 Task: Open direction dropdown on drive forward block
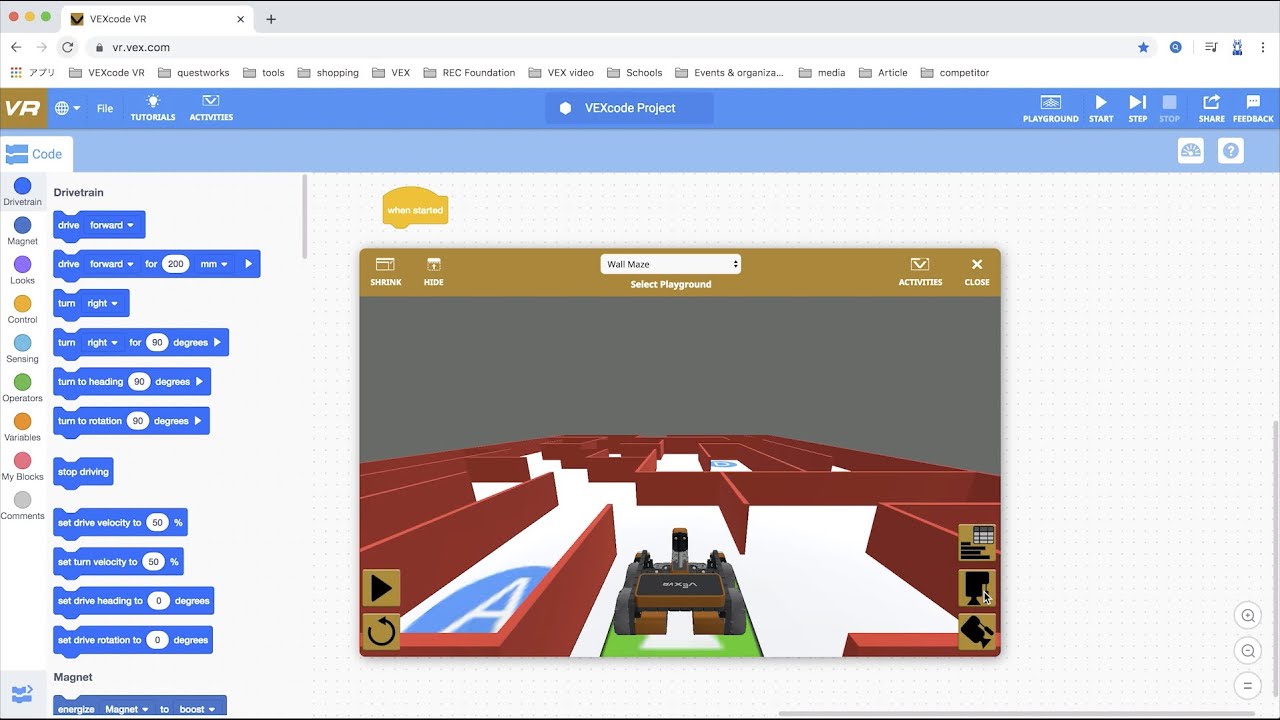click(x=111, y=225)
